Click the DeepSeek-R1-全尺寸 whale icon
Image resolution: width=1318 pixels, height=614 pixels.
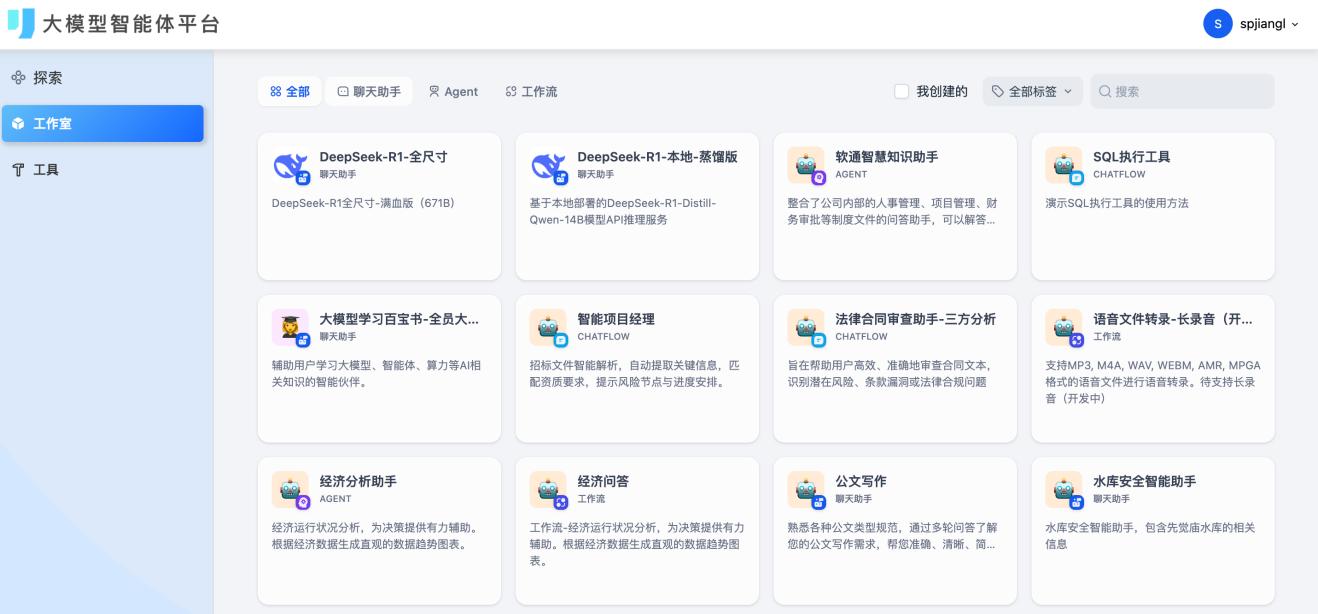291,165
